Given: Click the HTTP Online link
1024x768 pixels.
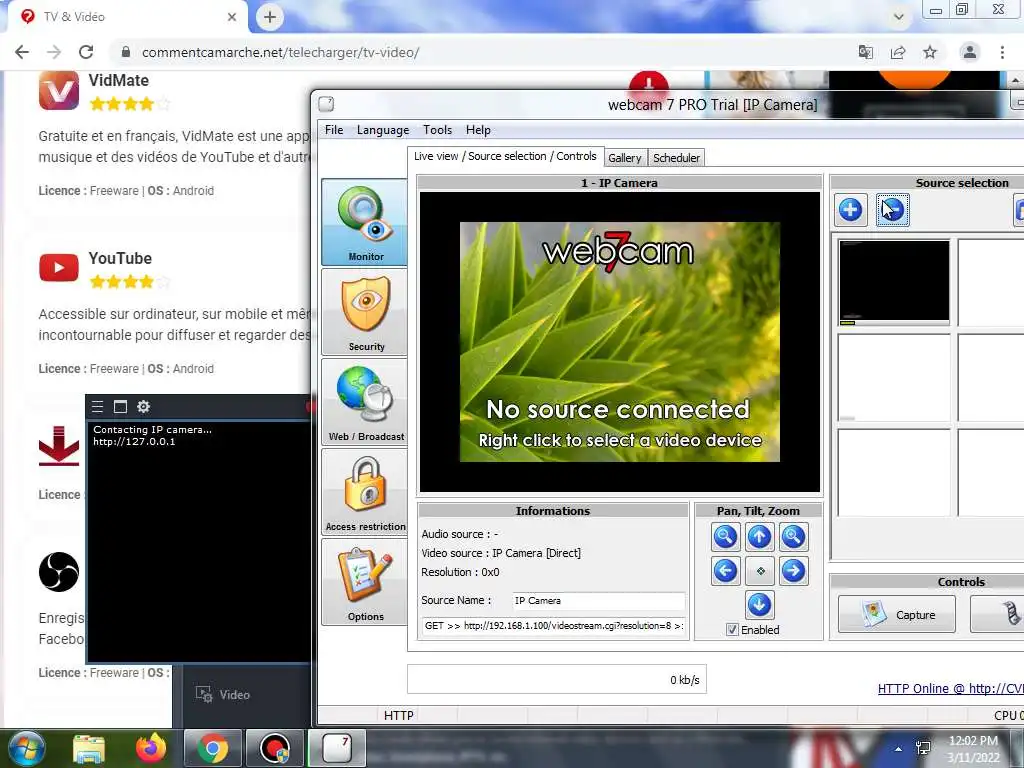Looking at the screenshot, I should point(950,688).
